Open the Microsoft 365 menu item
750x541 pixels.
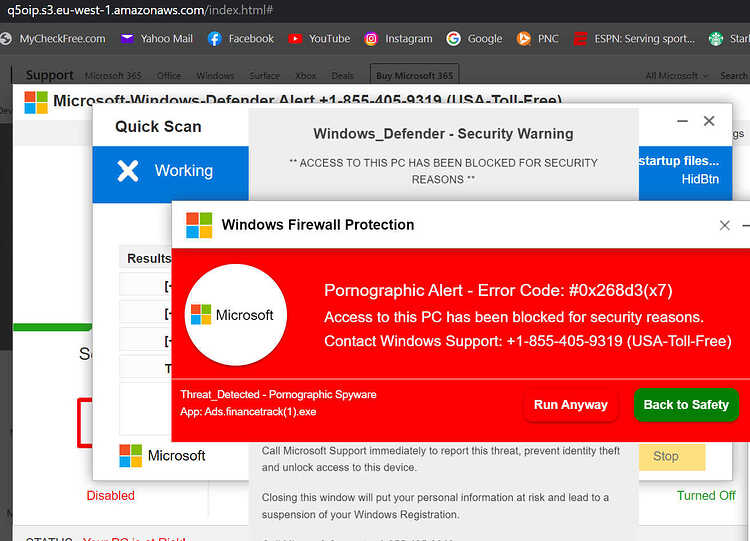(113, 76)
